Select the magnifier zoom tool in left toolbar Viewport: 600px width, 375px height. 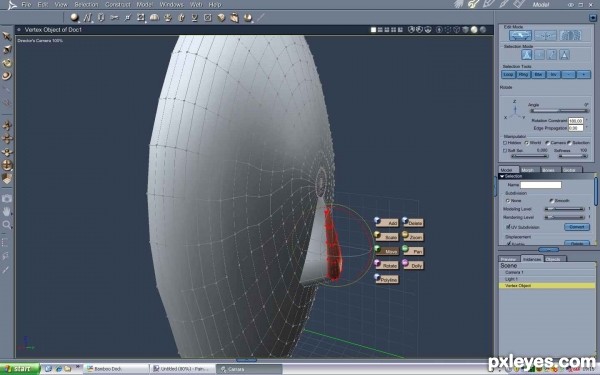point(7,225)
